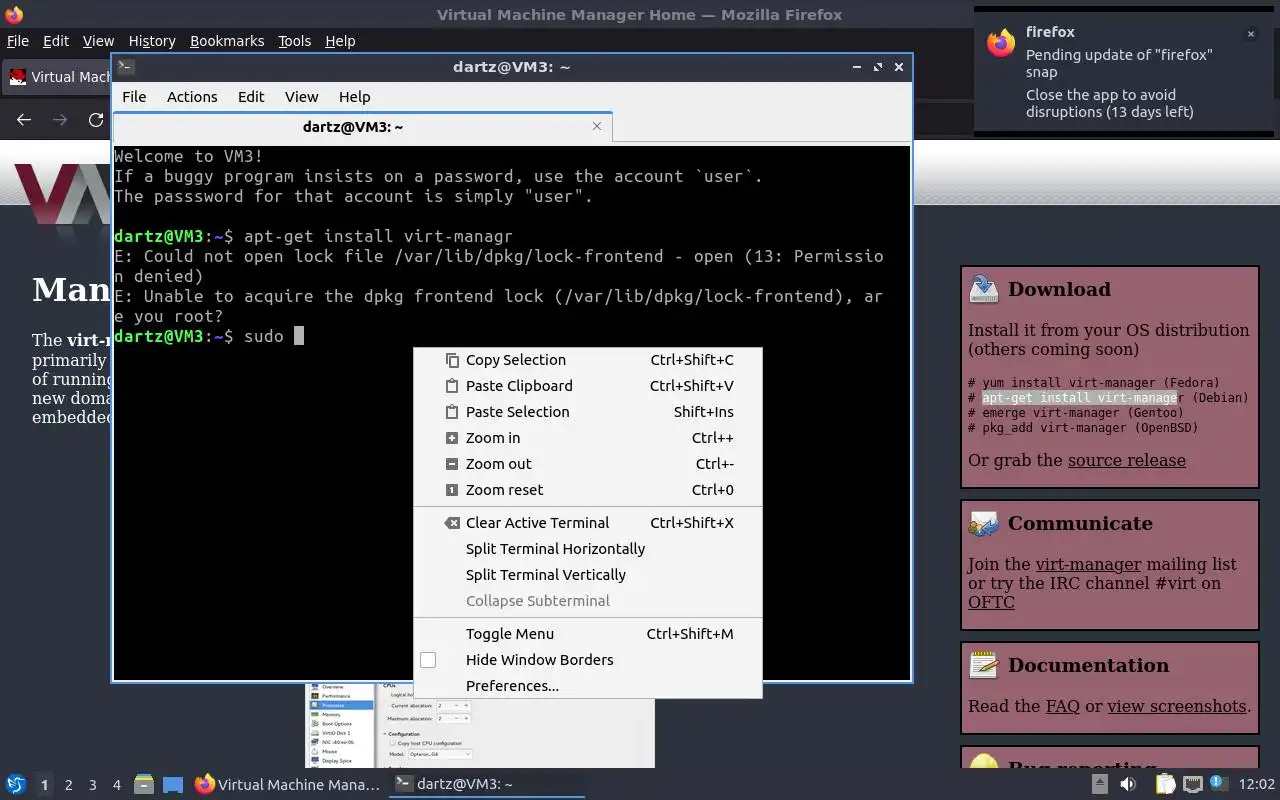Open the terminal Edit menu
The image size is (1280, 800).
pos(251,97)
